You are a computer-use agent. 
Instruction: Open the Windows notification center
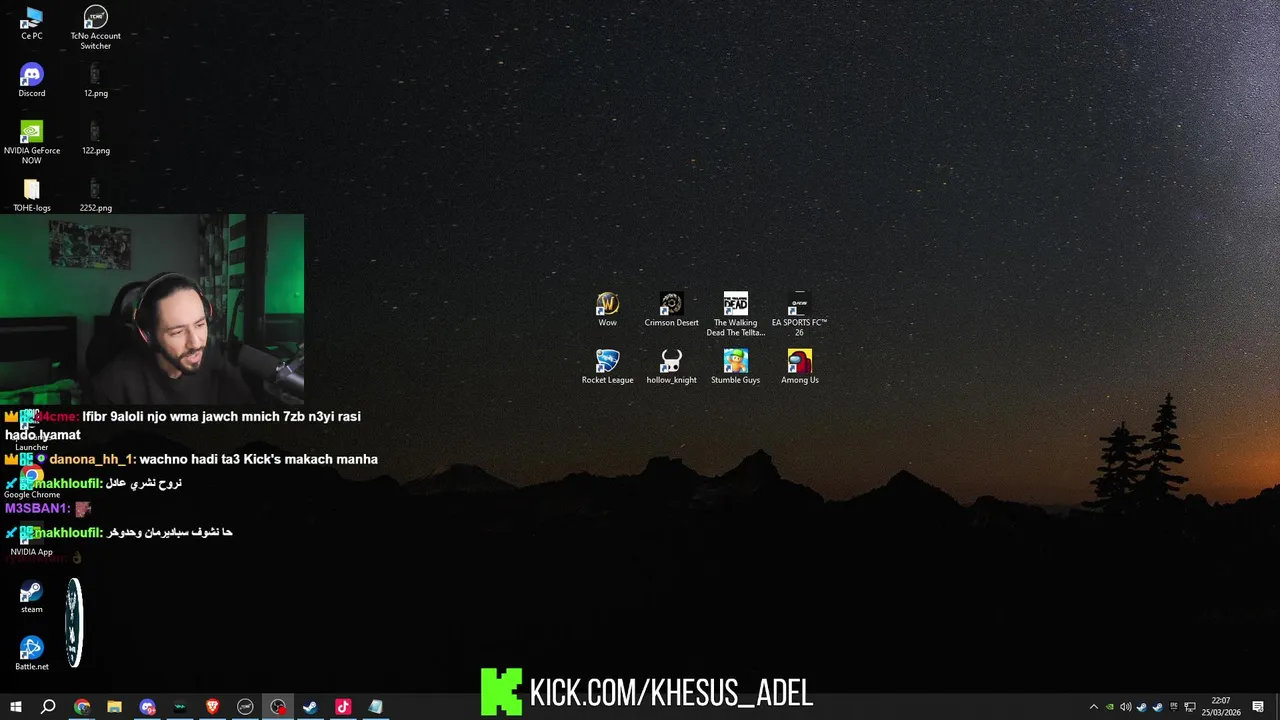pos(1258,707)
